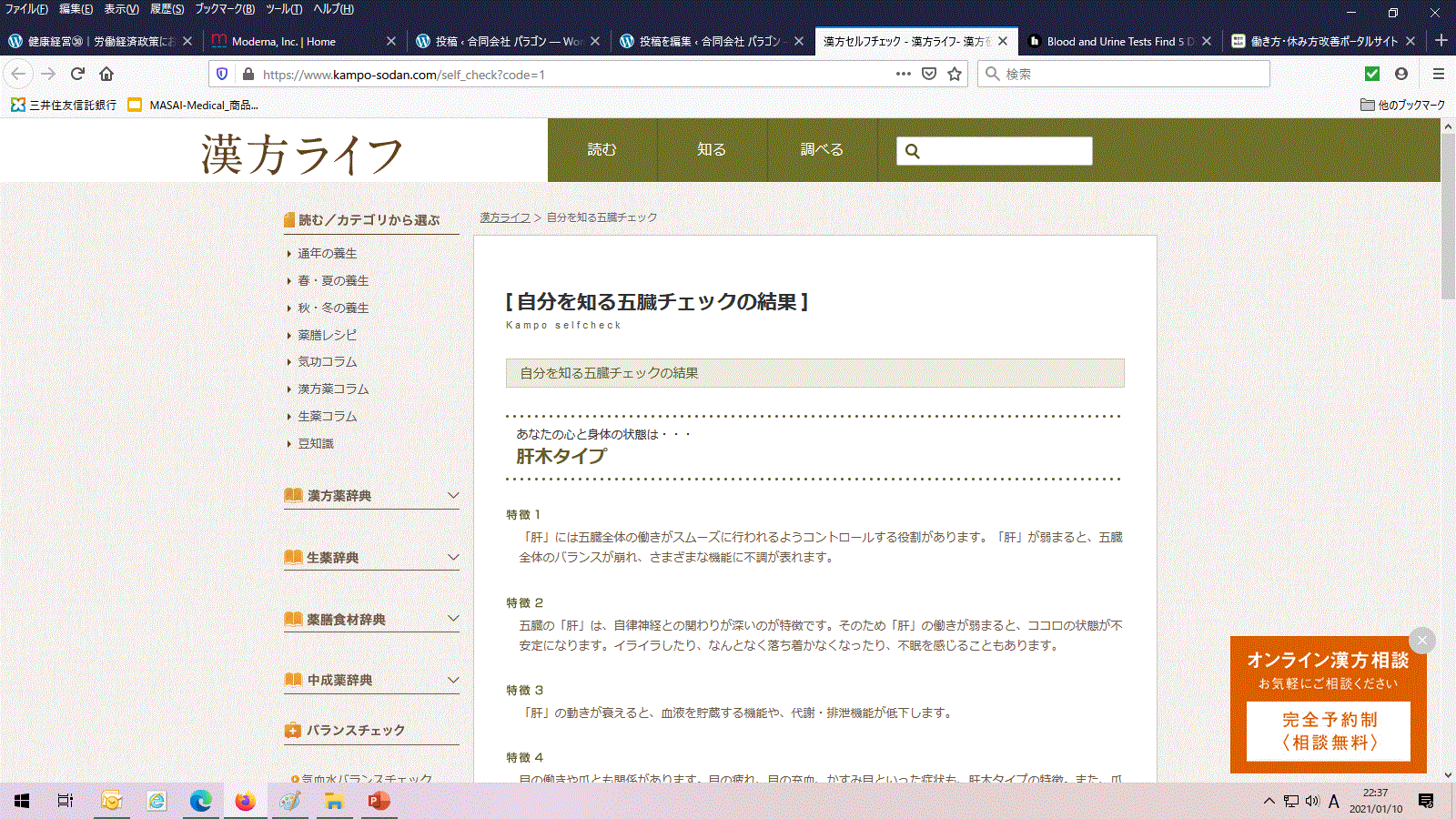Open Task View on the taskbar
This screenshot has width=1456, height=819.
coord(66,801)
